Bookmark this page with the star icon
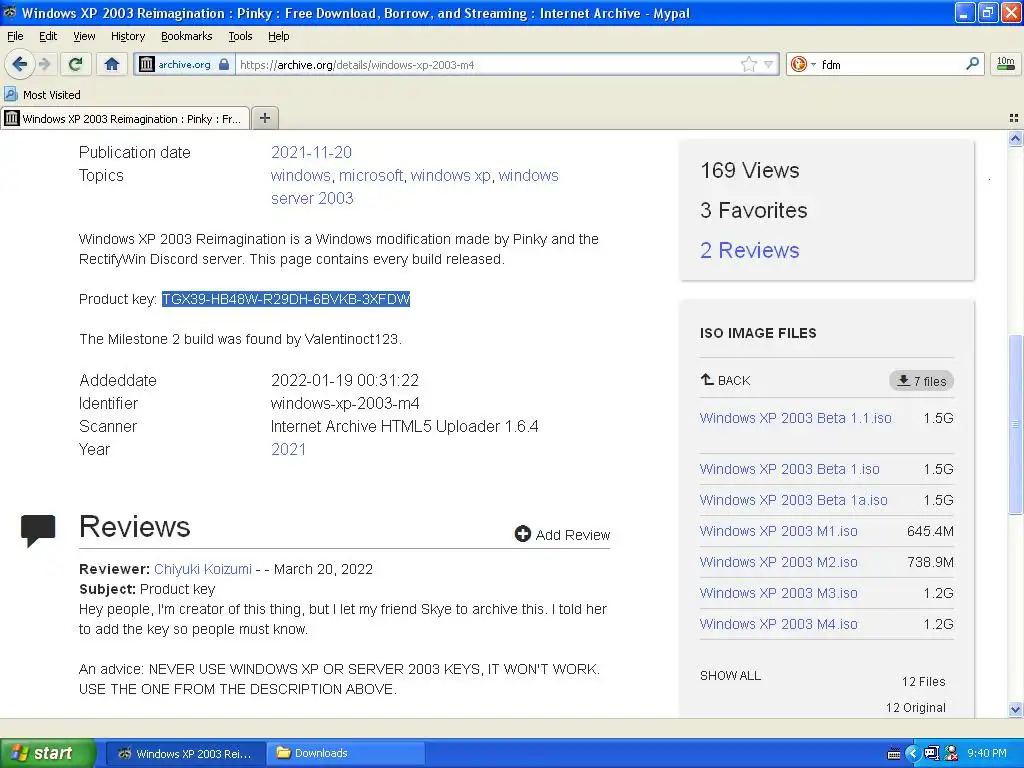This screenshot has width=1024, height=768. point(748,64)
